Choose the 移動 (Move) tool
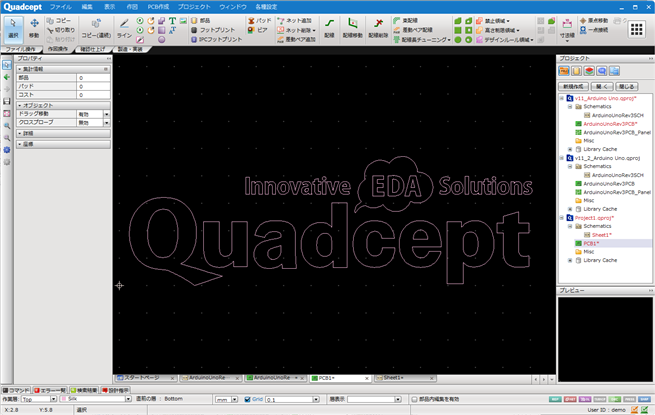The image size is (655, 415). [34, 28]
